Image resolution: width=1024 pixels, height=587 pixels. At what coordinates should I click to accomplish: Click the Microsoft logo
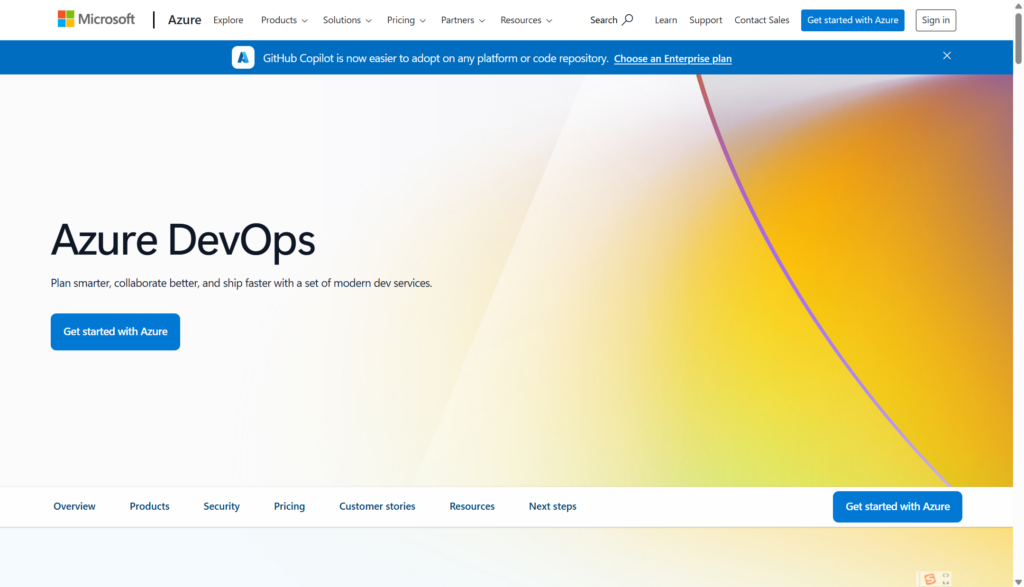point(96,19)
